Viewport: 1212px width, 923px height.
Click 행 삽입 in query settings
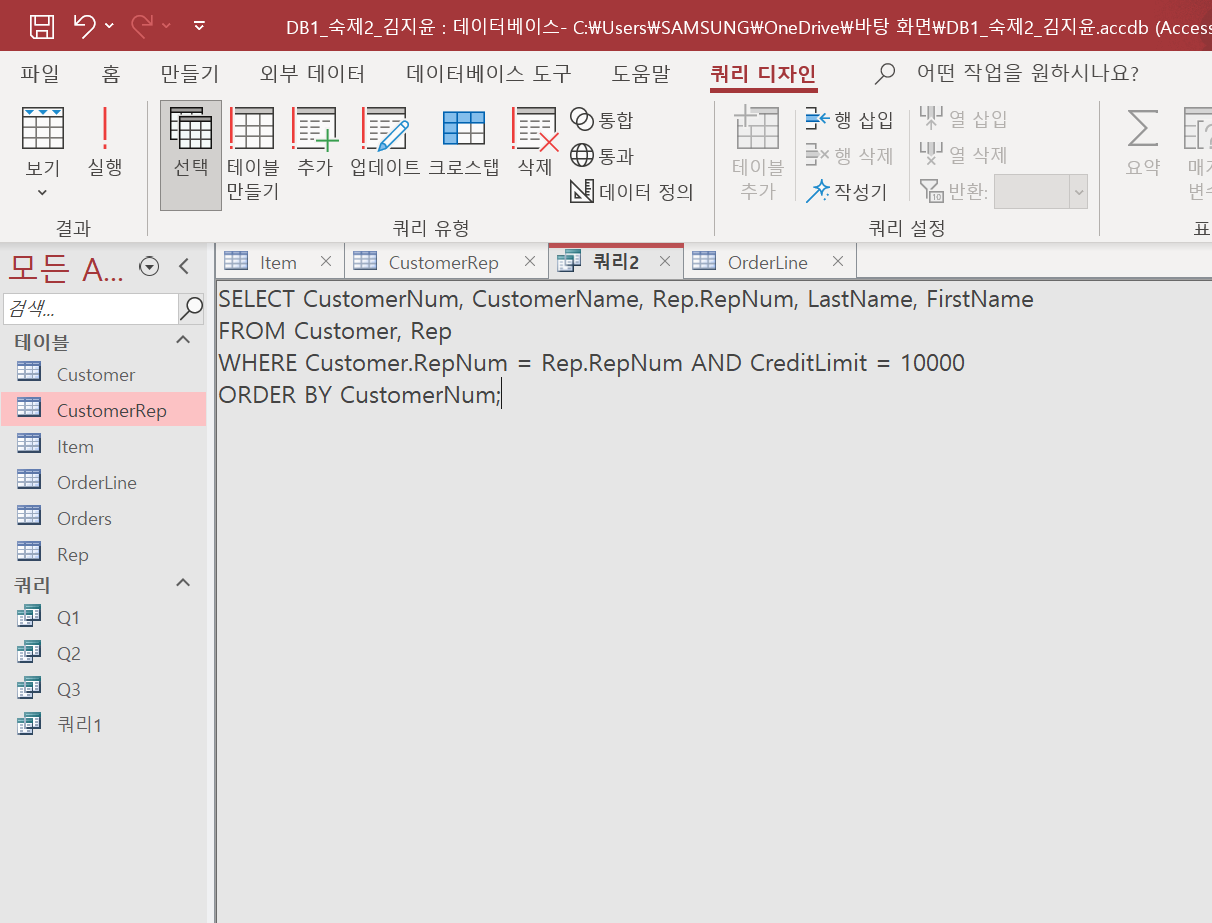[850, 120]
